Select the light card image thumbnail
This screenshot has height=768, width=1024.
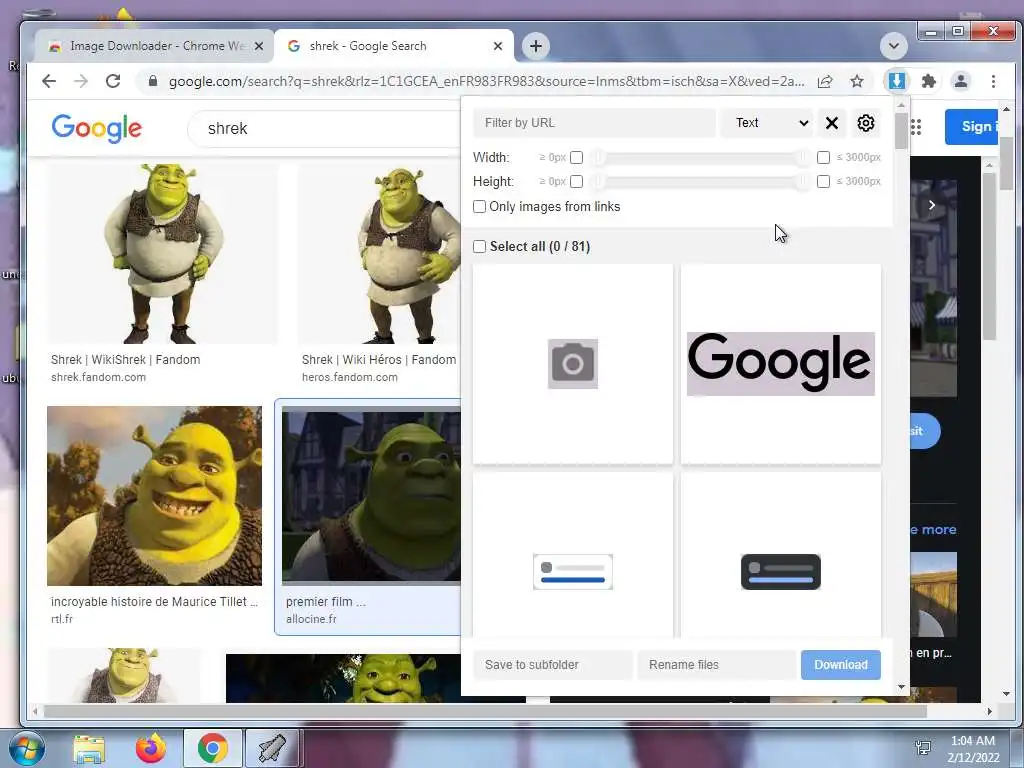[x=573, y=555]
